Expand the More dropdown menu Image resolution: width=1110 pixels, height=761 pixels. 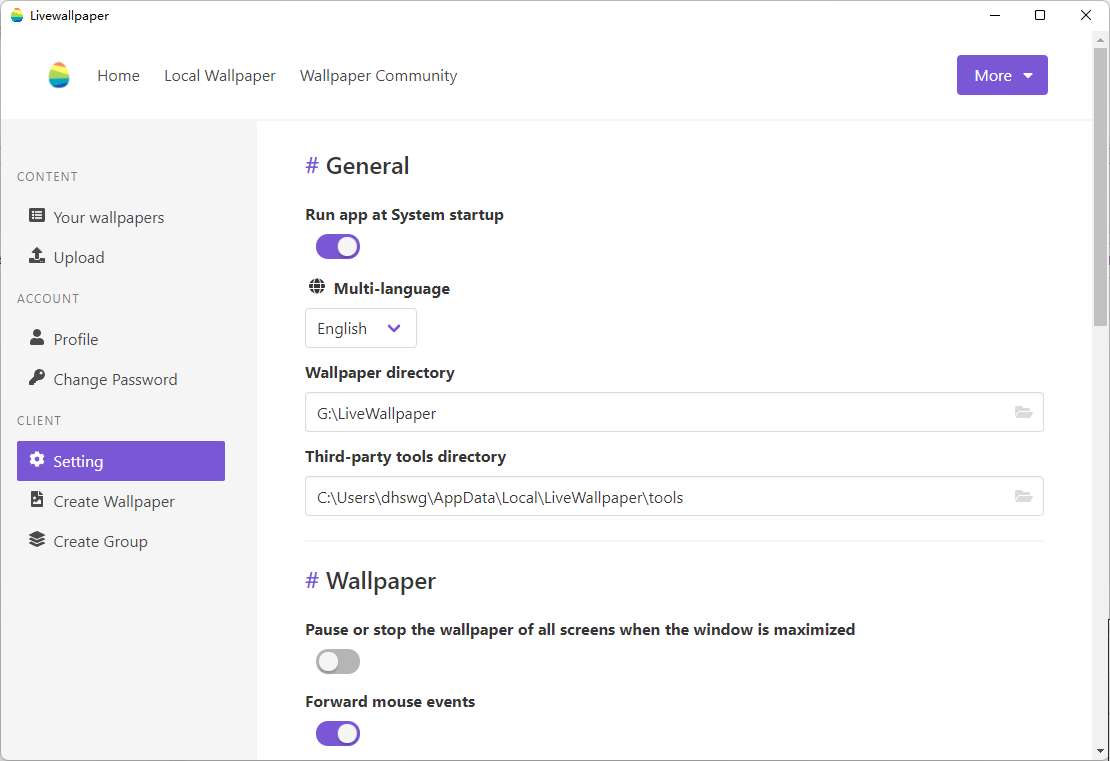pos(1002,75)
